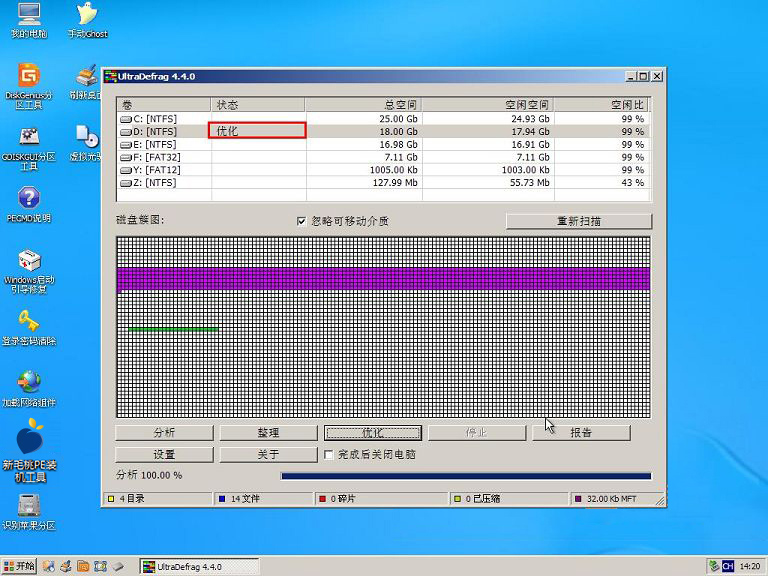The width and height of the screenshot is (768, 576).
Task: Open GDISKGUI分区工具 desktop icon
Action: pyautogui.click(x=28, y=148)
